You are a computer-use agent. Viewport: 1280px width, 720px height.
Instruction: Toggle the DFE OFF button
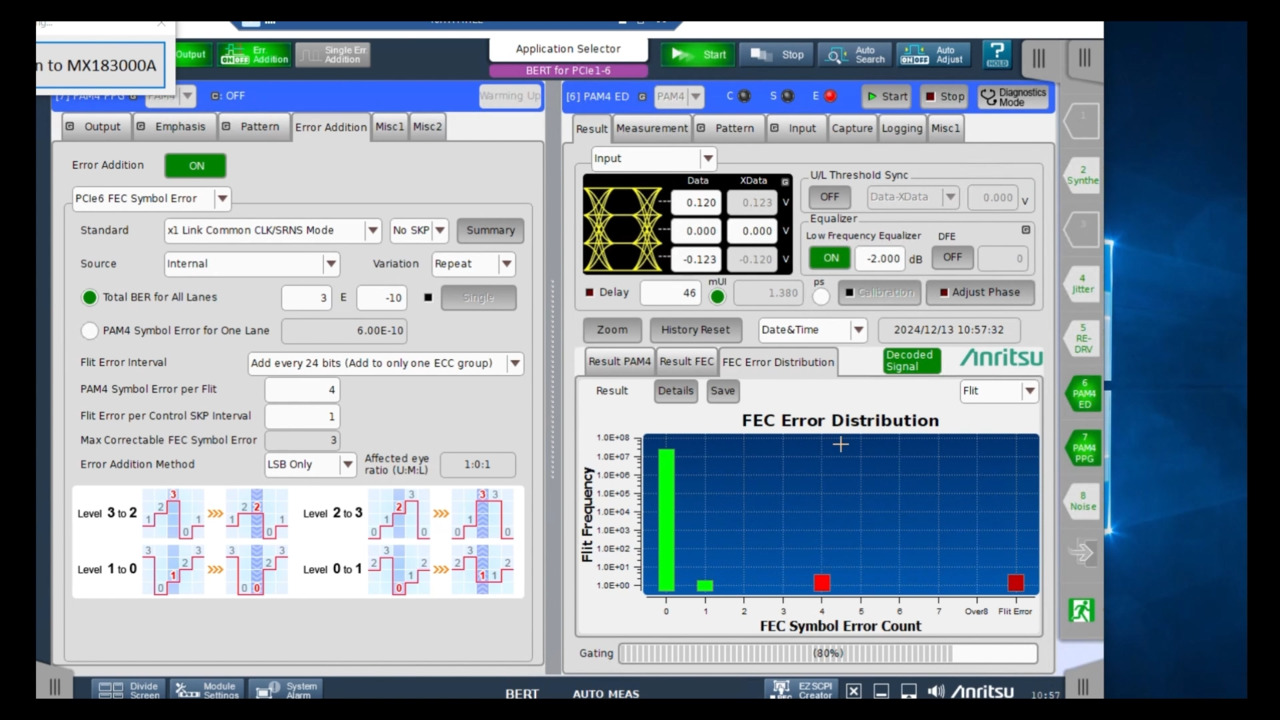point(952,258)
